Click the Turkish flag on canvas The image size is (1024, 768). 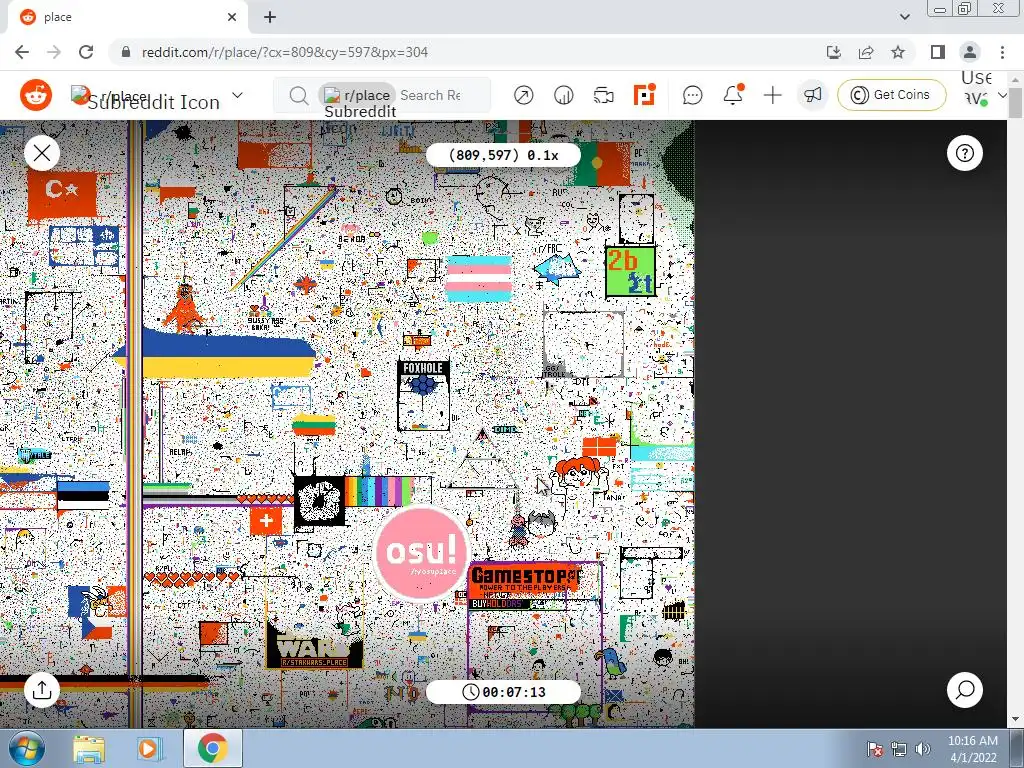coord(62,193)
